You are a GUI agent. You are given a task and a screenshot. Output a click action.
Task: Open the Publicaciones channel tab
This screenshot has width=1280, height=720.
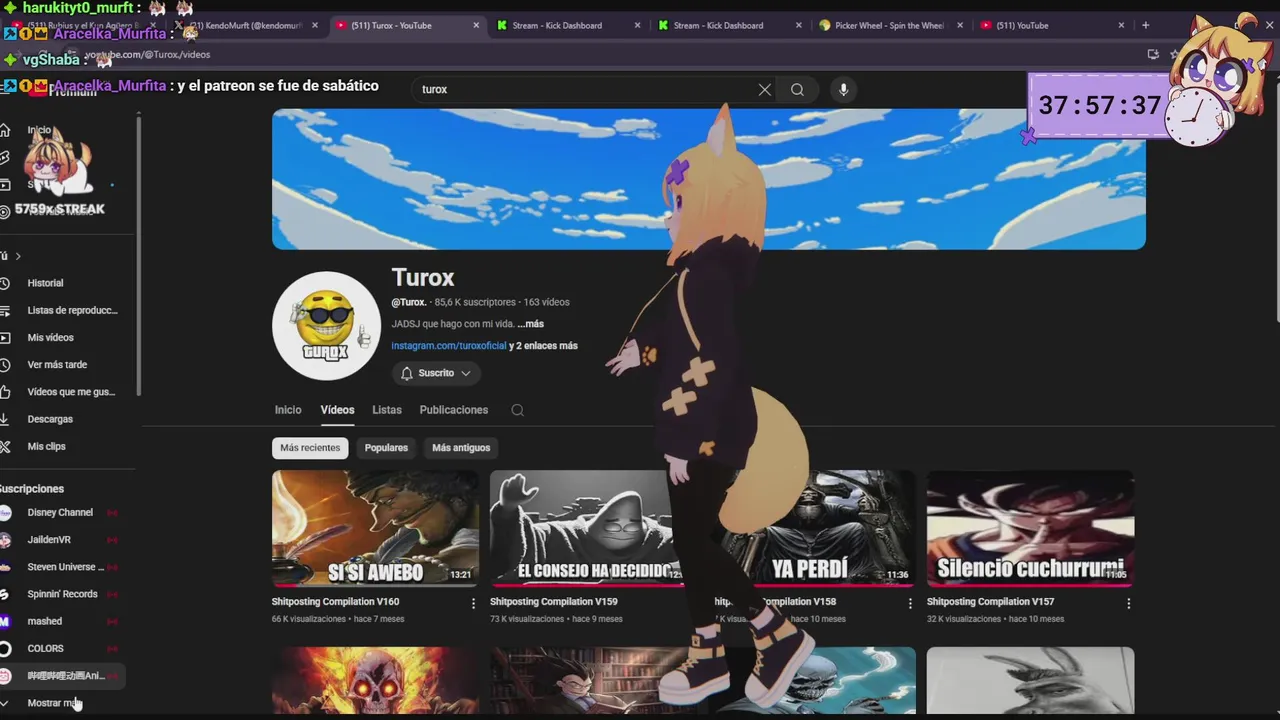(x=454, y=410)
